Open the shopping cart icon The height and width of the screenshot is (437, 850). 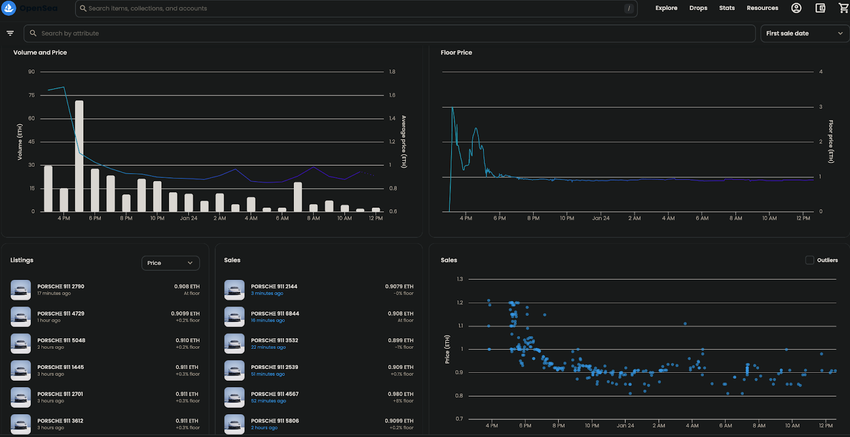coord(842,8)
